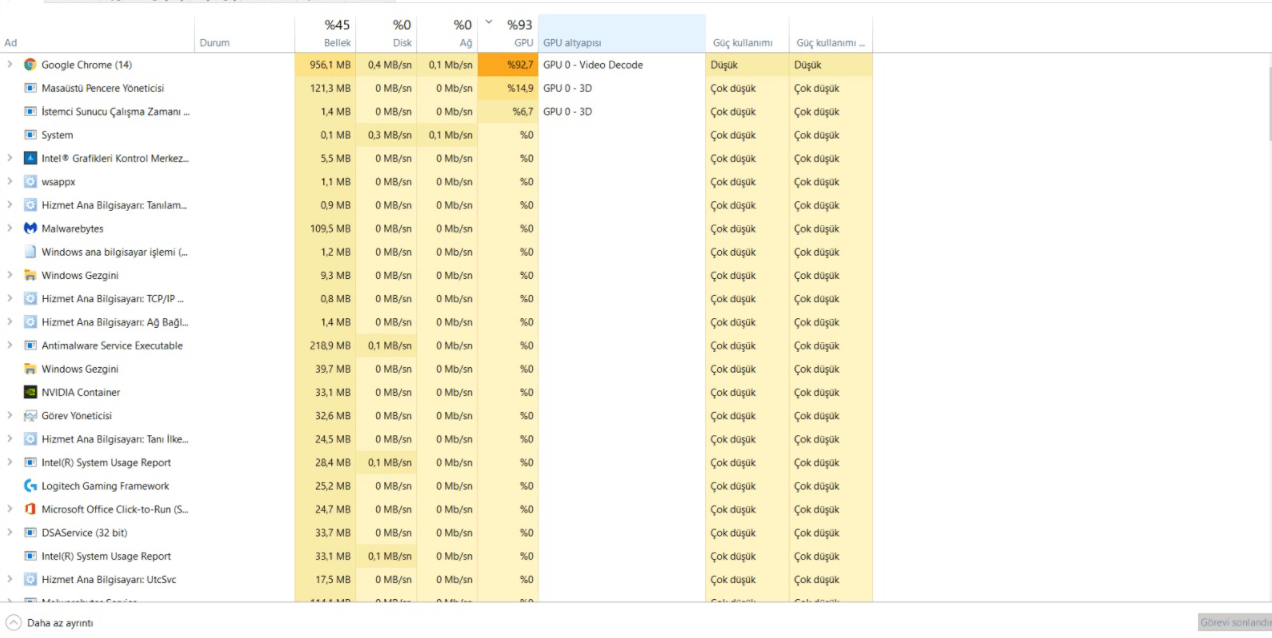The height and width of the screenshot is (638, 1272).
Task: Click the DSAService (32 bit) icon
Action: pyautogui.click(x=30, y=532)
